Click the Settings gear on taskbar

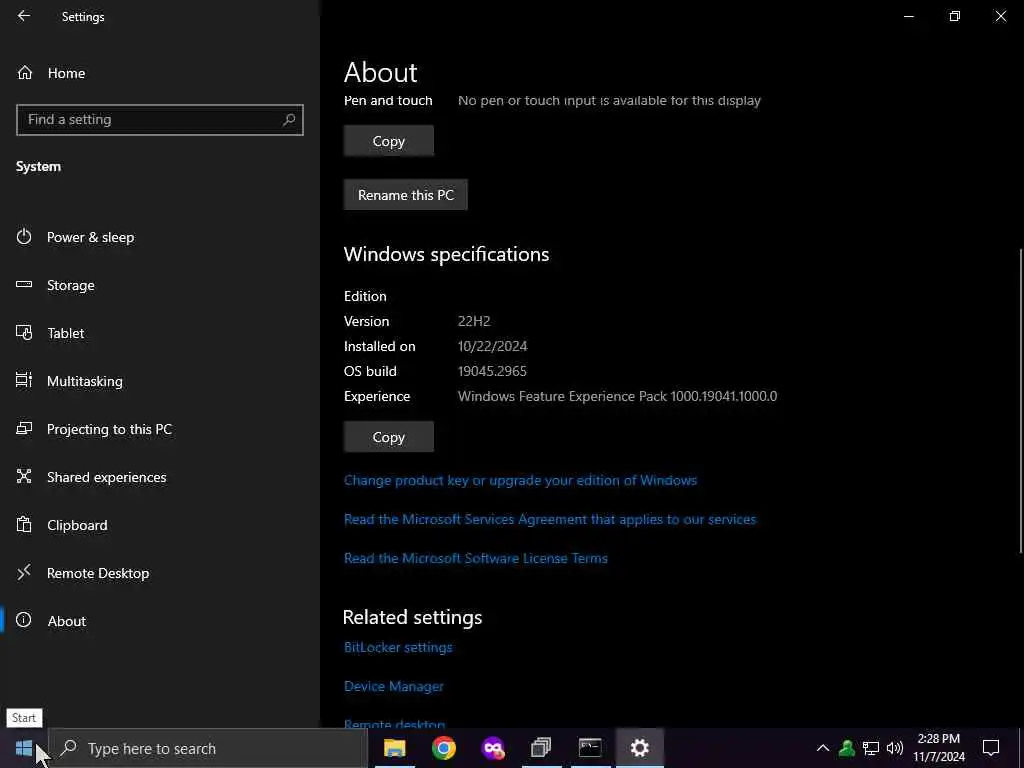coord(639,748)
